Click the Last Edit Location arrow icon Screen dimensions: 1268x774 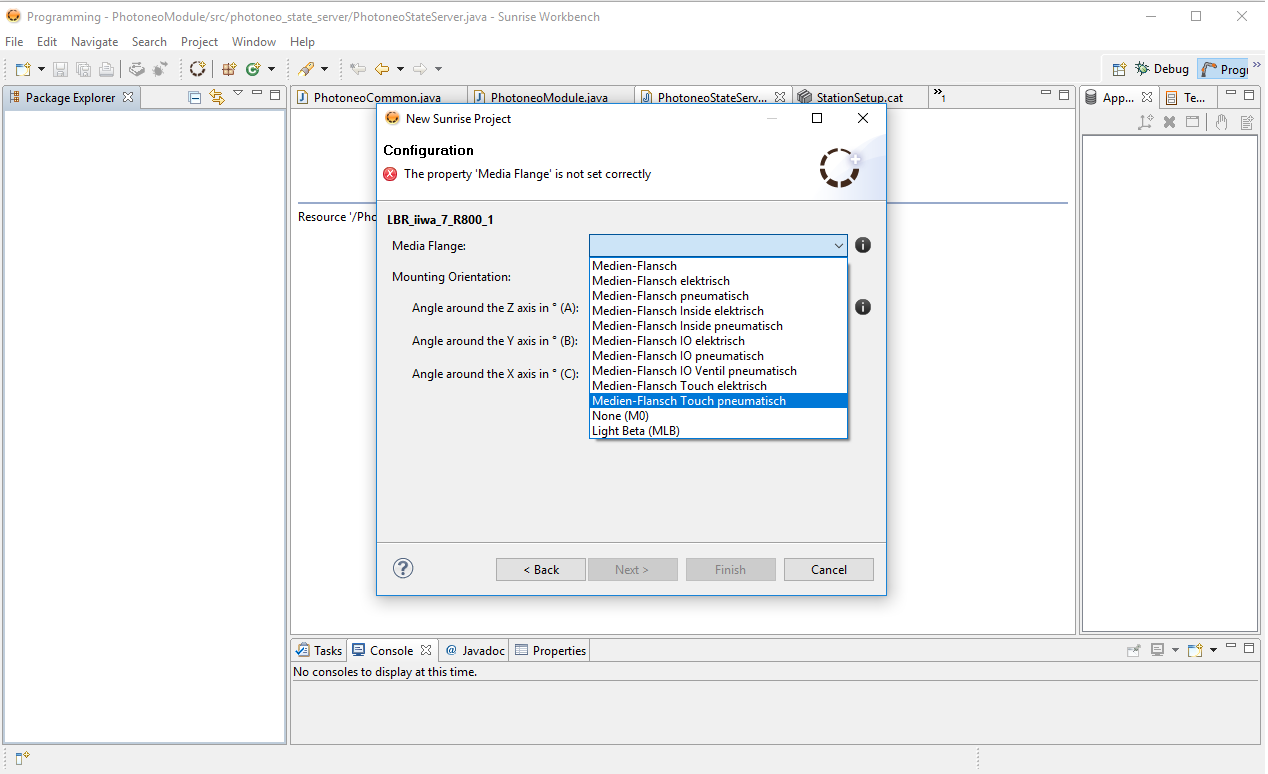coord(358,69)
